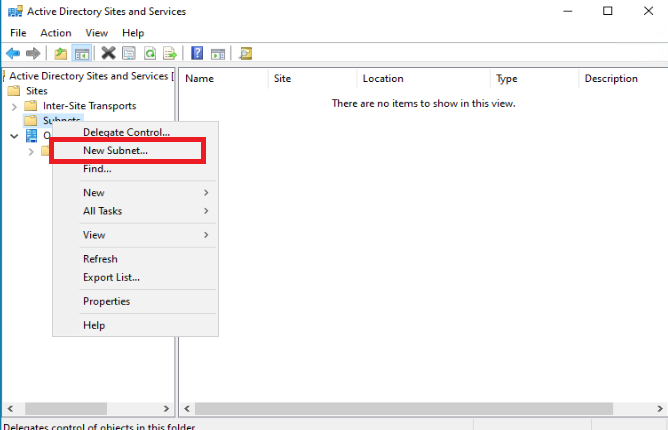
Task: Collapse the expanded site node chevron
Action: click(x=14, y=136)
